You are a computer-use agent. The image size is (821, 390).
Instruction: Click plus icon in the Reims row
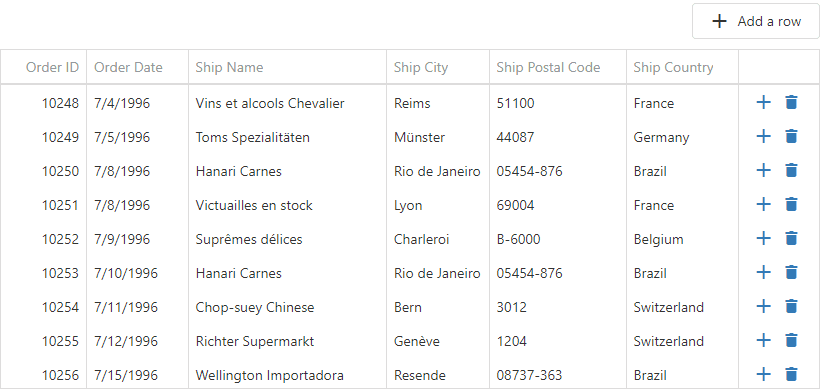tap(764, 103)
